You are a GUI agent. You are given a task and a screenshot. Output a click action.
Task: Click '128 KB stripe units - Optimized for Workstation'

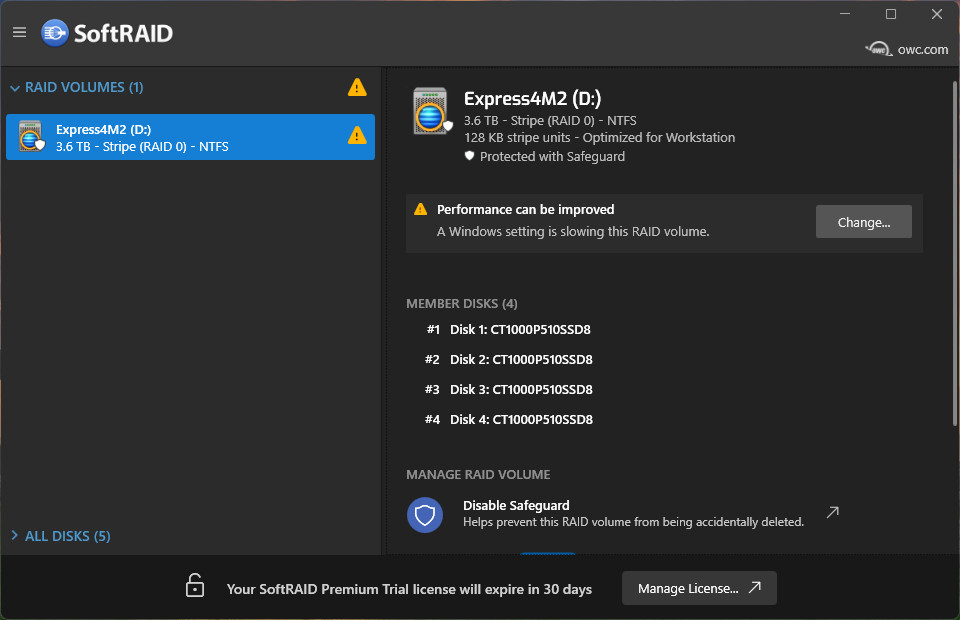[599, 138]
